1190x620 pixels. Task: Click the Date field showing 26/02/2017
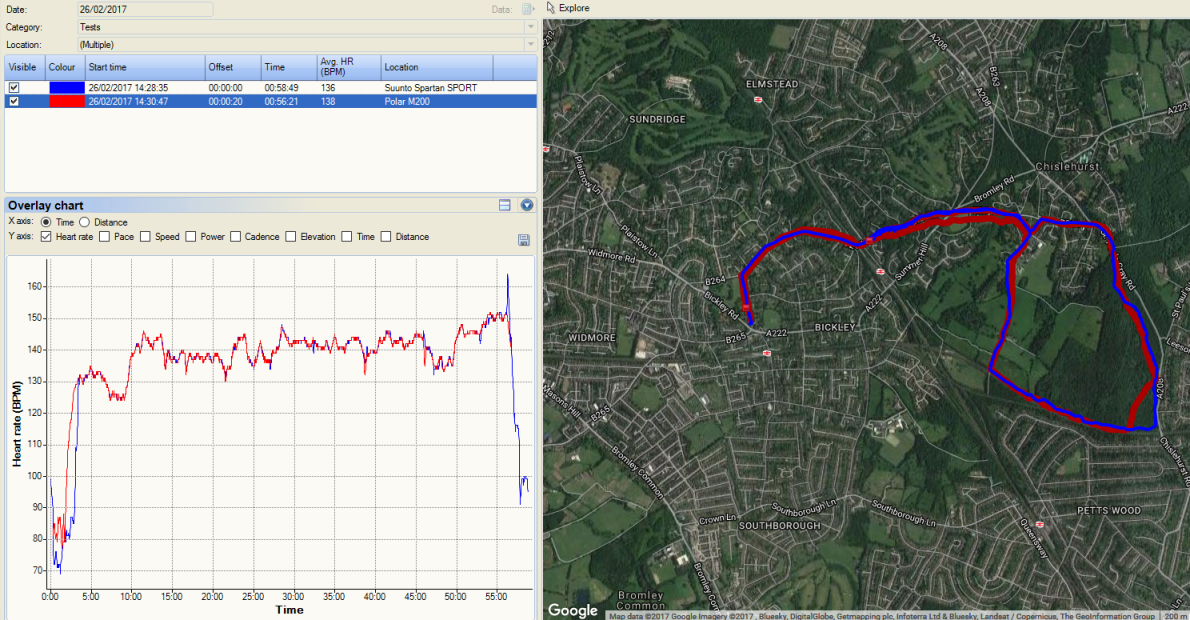click(145, 9)
